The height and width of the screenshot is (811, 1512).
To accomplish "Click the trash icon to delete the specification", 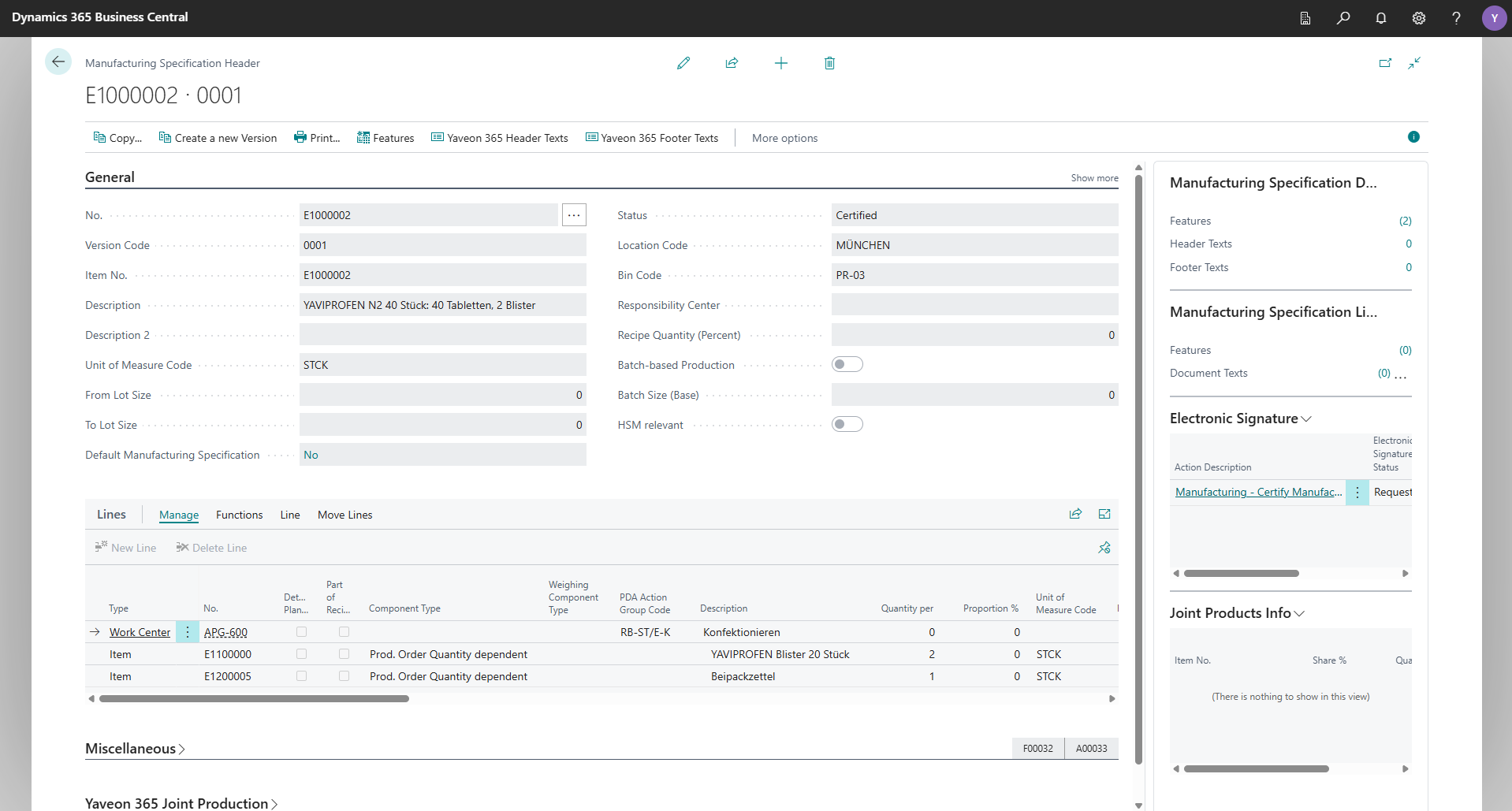I will point(829,63).
